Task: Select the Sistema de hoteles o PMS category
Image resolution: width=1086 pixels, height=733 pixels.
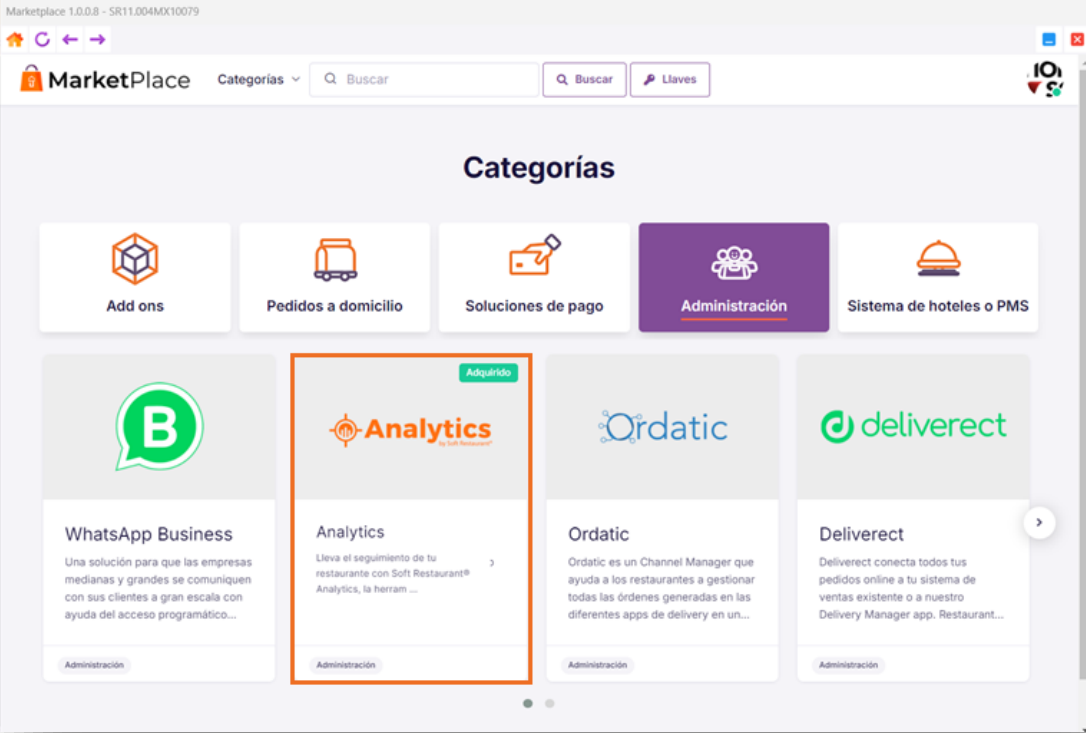Action: [938, 277]
